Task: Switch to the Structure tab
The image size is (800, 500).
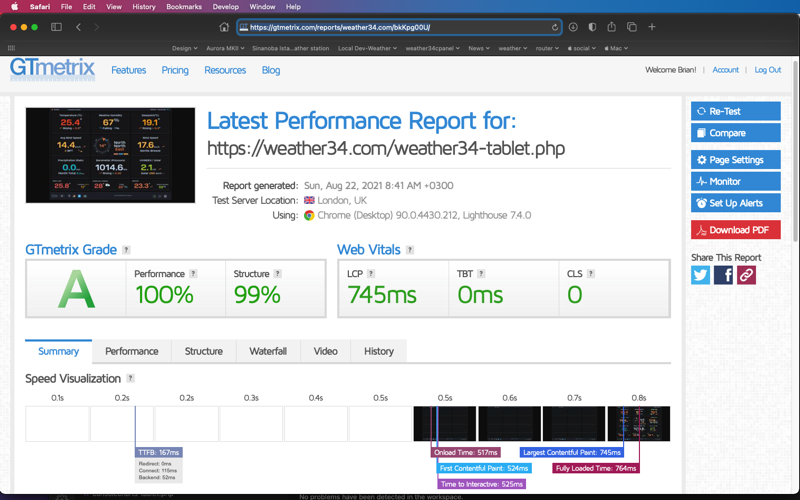Action: (x=204, y=351)
